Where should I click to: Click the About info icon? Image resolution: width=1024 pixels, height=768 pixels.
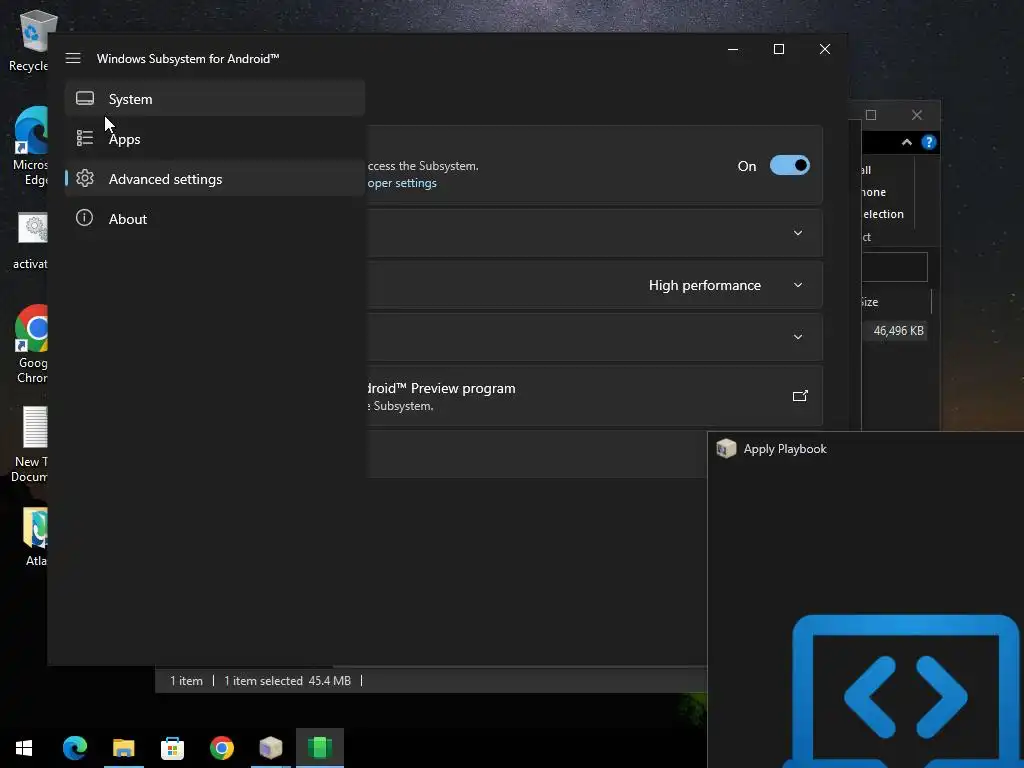pos(84,217)
